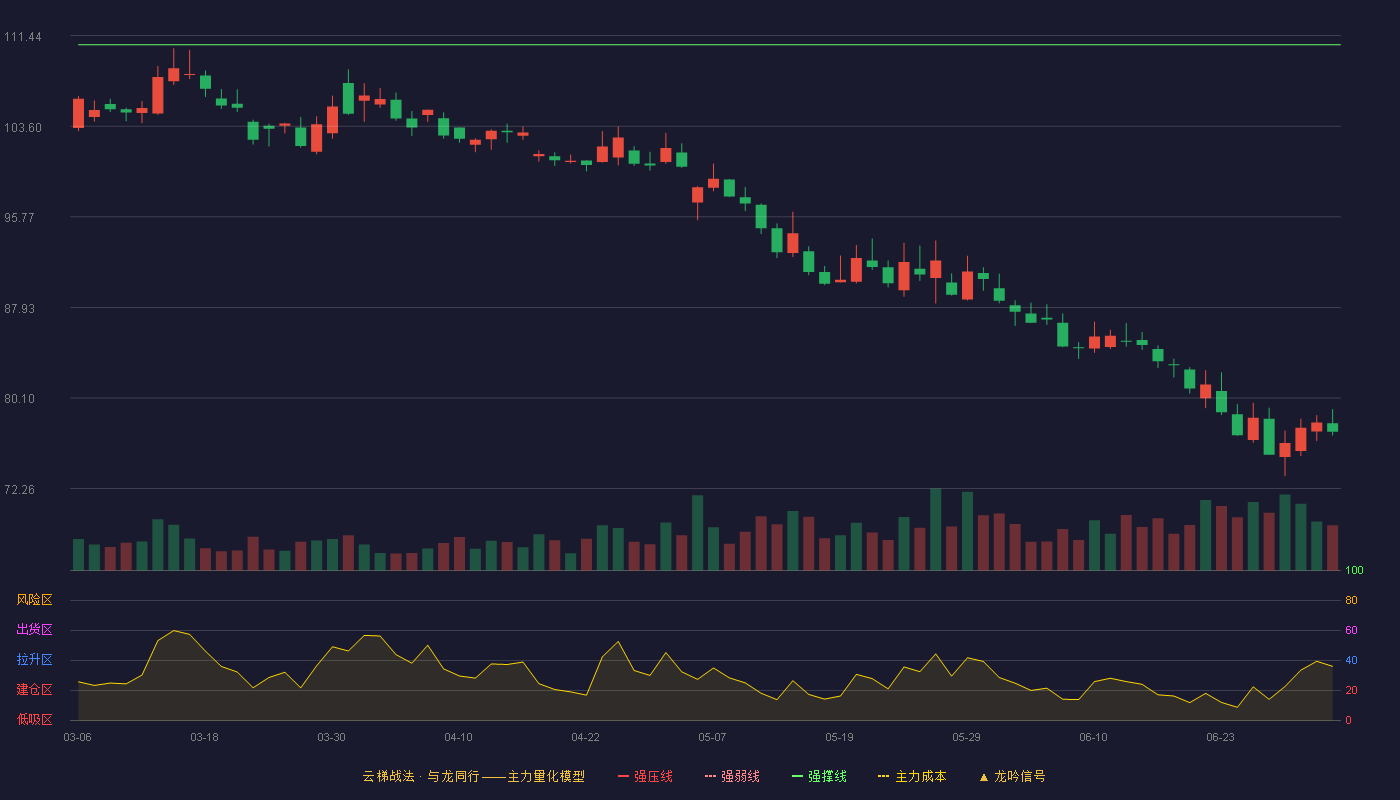Image resolution: width=1400 pixels, height=800 pixels.
Task: Click the 04-10 date label
Action: tap(458, 737)
